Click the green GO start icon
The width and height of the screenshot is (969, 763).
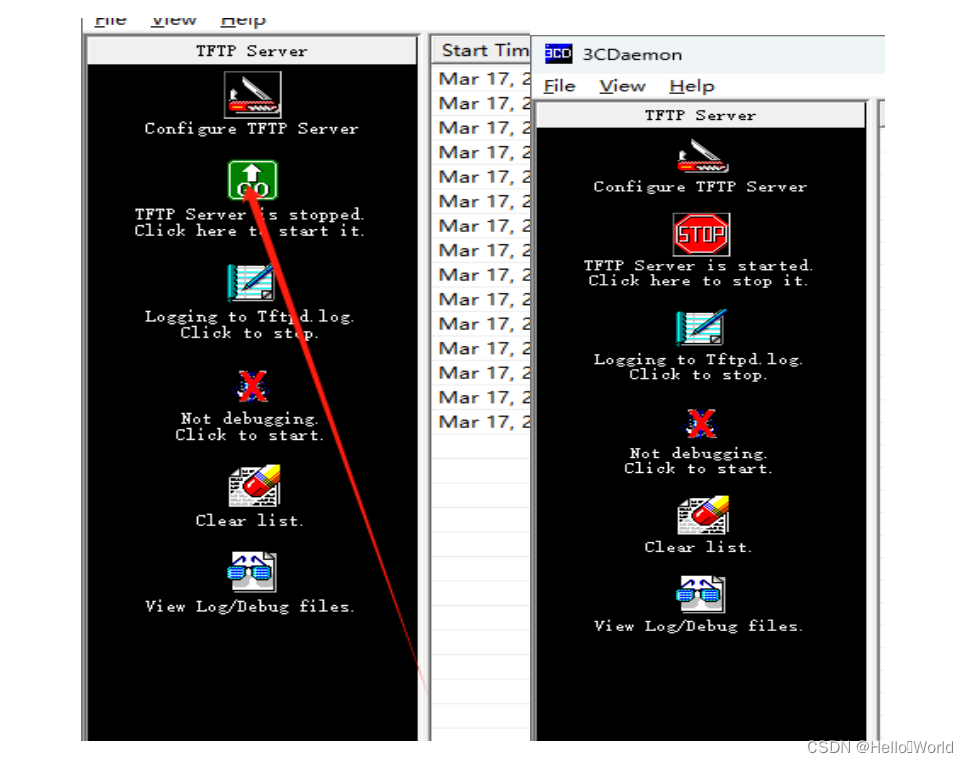253,180
